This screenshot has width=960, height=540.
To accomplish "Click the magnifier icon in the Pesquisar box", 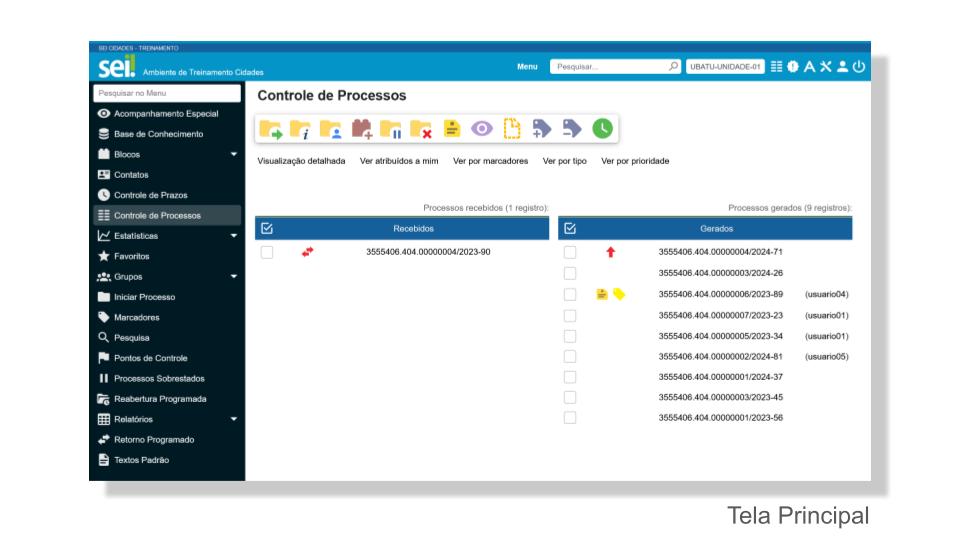I will click(x=673, y=66).
